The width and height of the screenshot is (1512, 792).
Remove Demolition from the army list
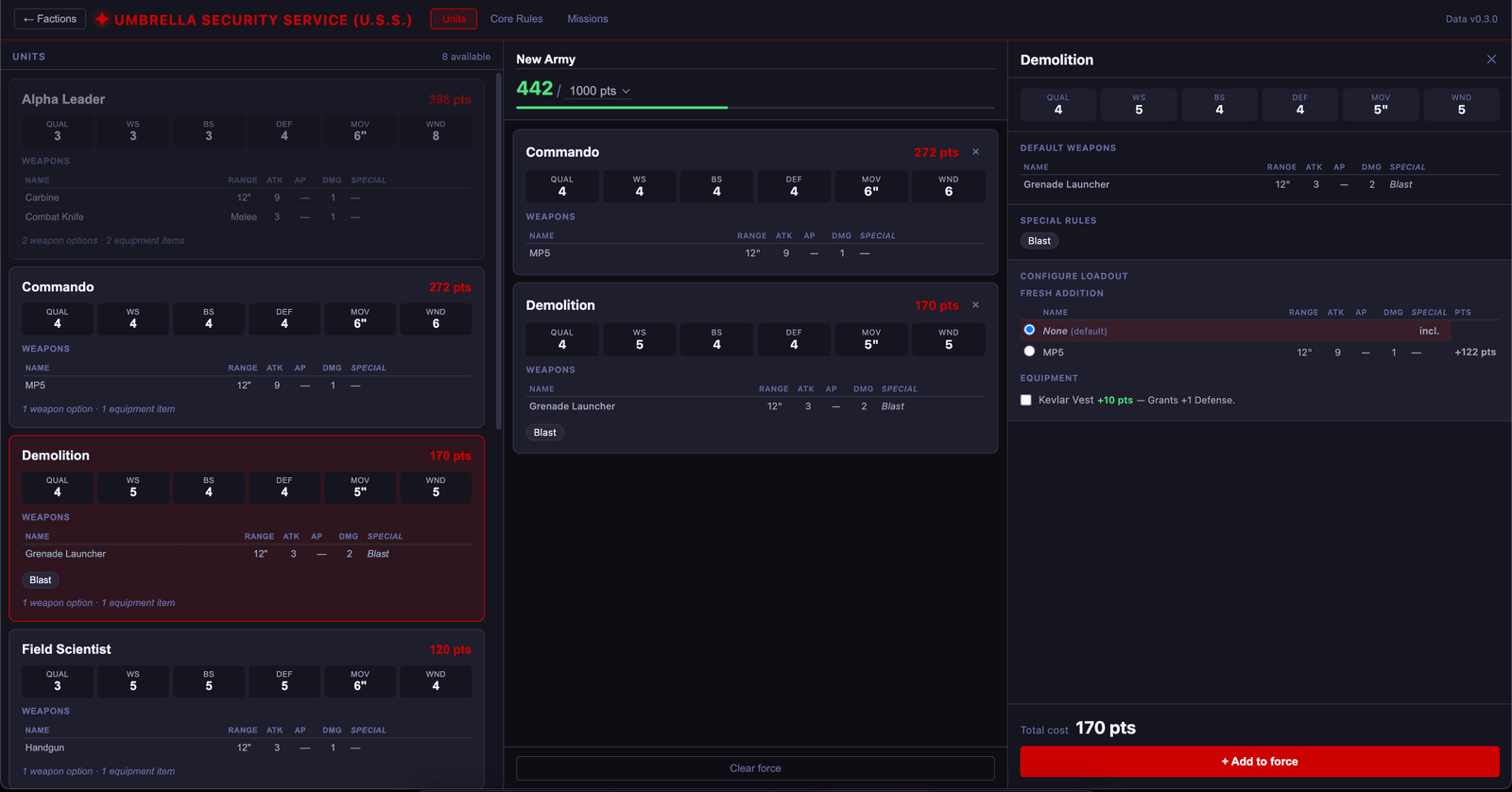tap(975, 305)
